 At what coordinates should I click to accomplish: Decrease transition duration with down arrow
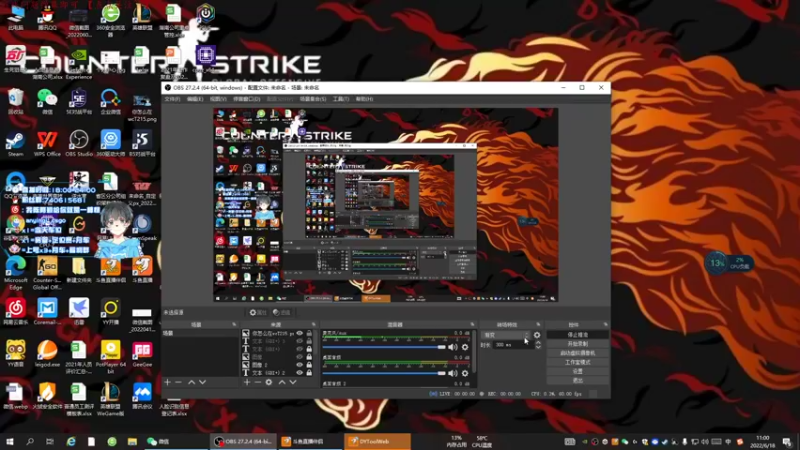click(x=538, y=347)
